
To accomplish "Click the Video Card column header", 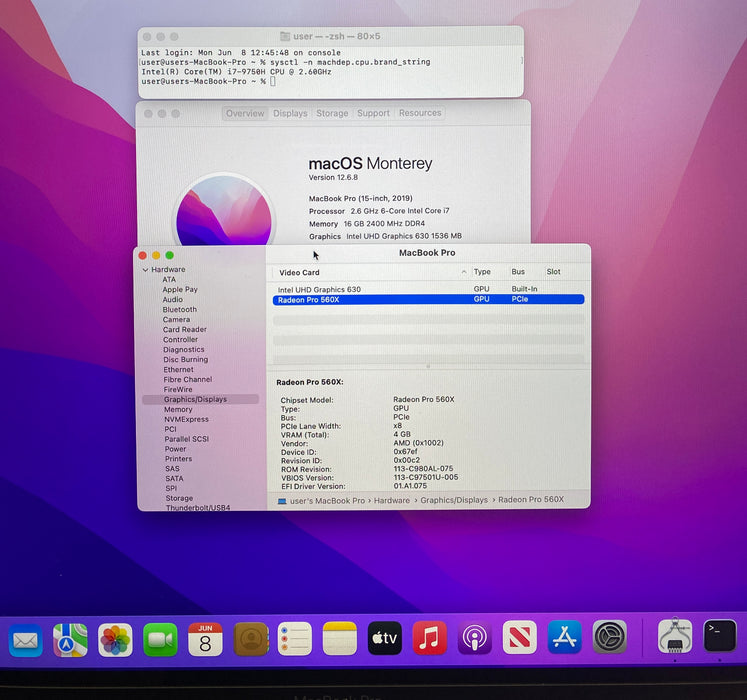I will pos(299,273).
